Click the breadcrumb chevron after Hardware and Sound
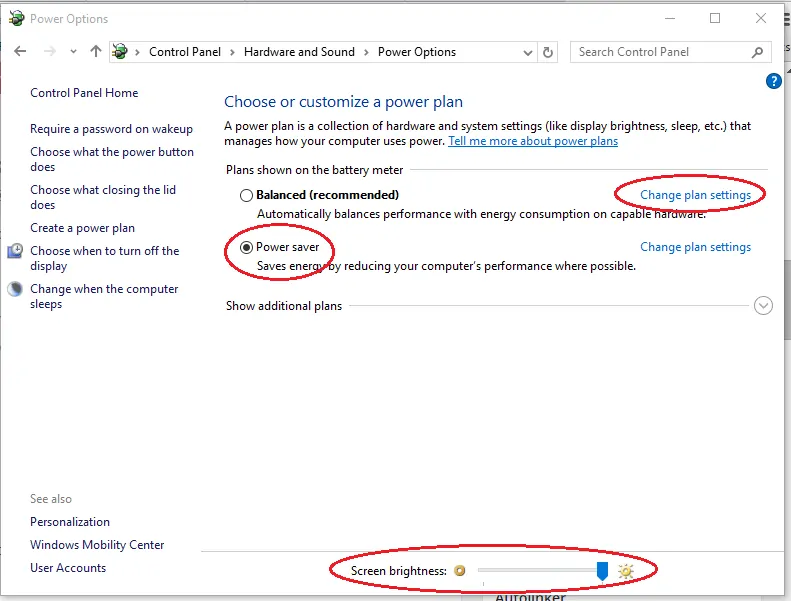Viewport: 791px width, 601px height. (366, 52)
